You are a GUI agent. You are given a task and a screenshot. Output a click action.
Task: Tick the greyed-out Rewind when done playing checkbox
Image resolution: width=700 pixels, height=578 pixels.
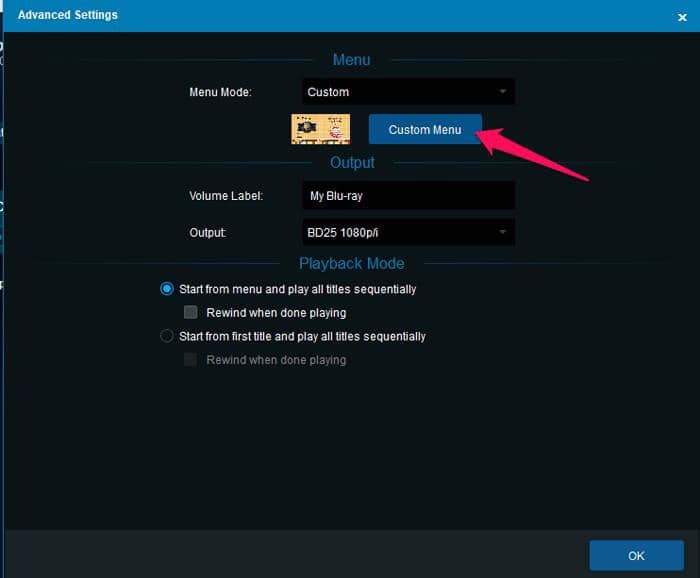(x=191, y=359)
